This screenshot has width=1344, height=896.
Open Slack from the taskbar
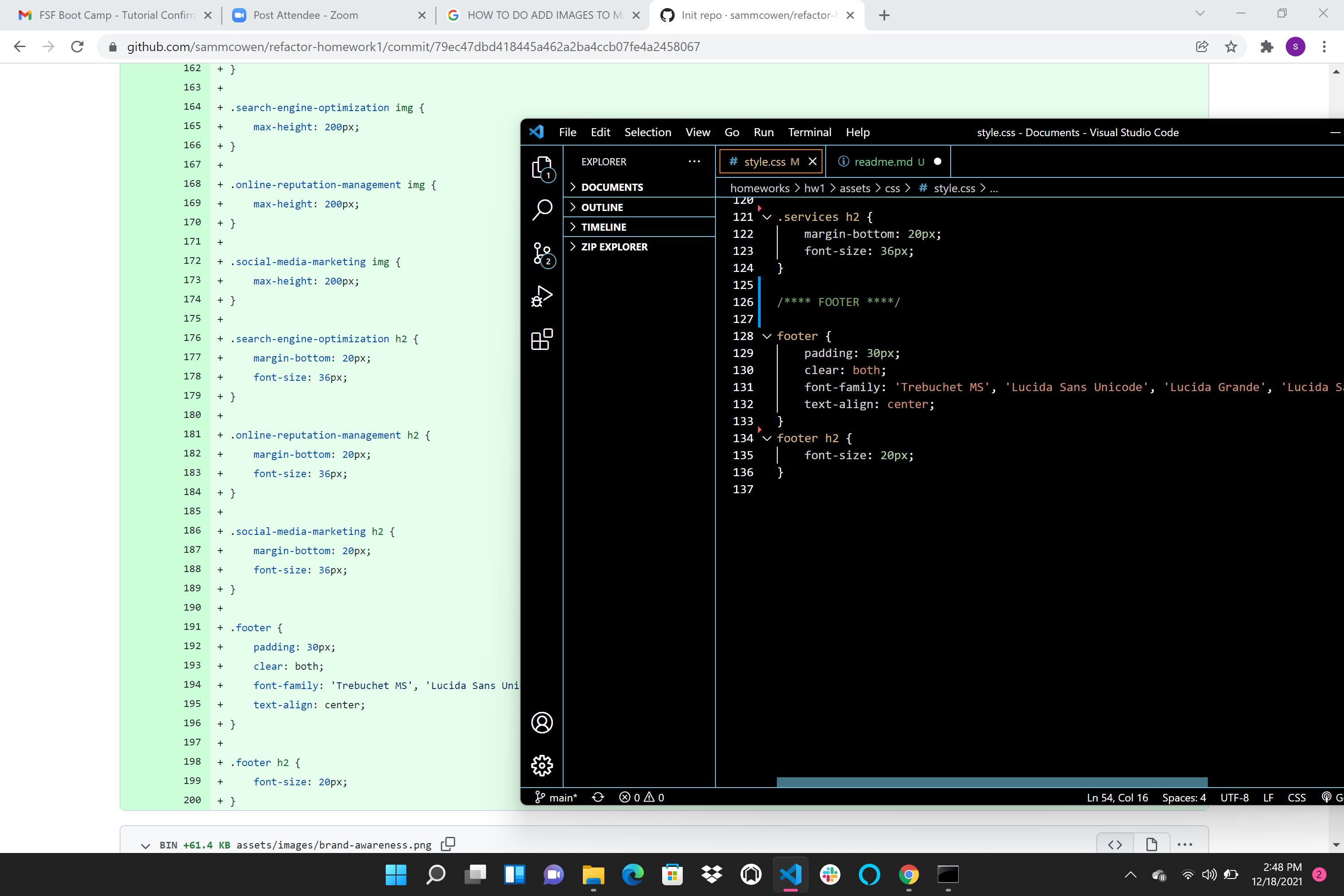coord(830,874)
